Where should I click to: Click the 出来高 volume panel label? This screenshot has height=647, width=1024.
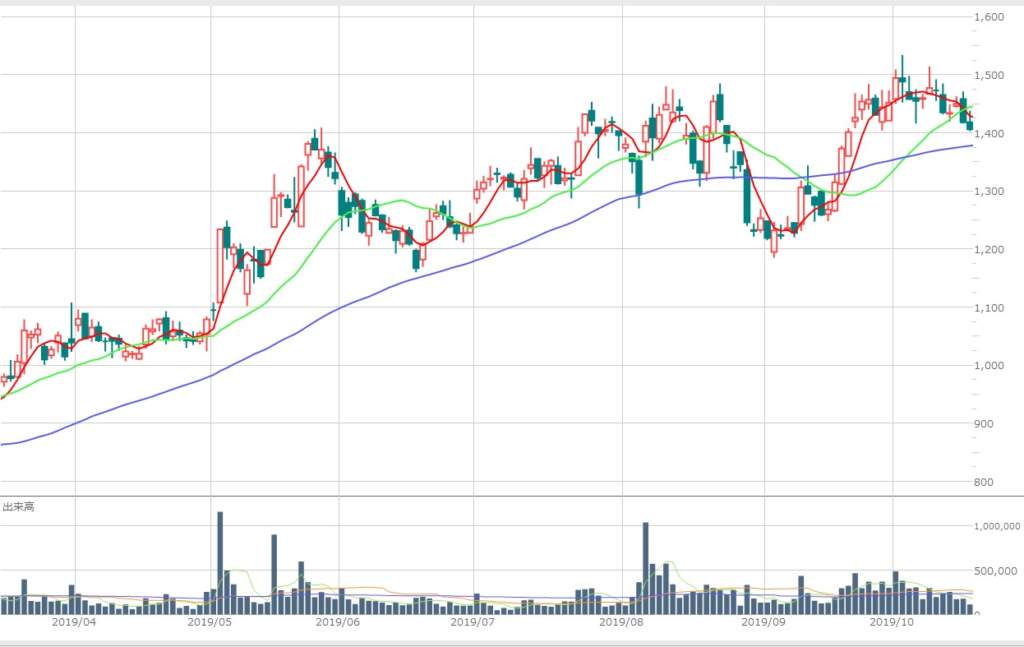pyautogui.click(x=19, y=507)
